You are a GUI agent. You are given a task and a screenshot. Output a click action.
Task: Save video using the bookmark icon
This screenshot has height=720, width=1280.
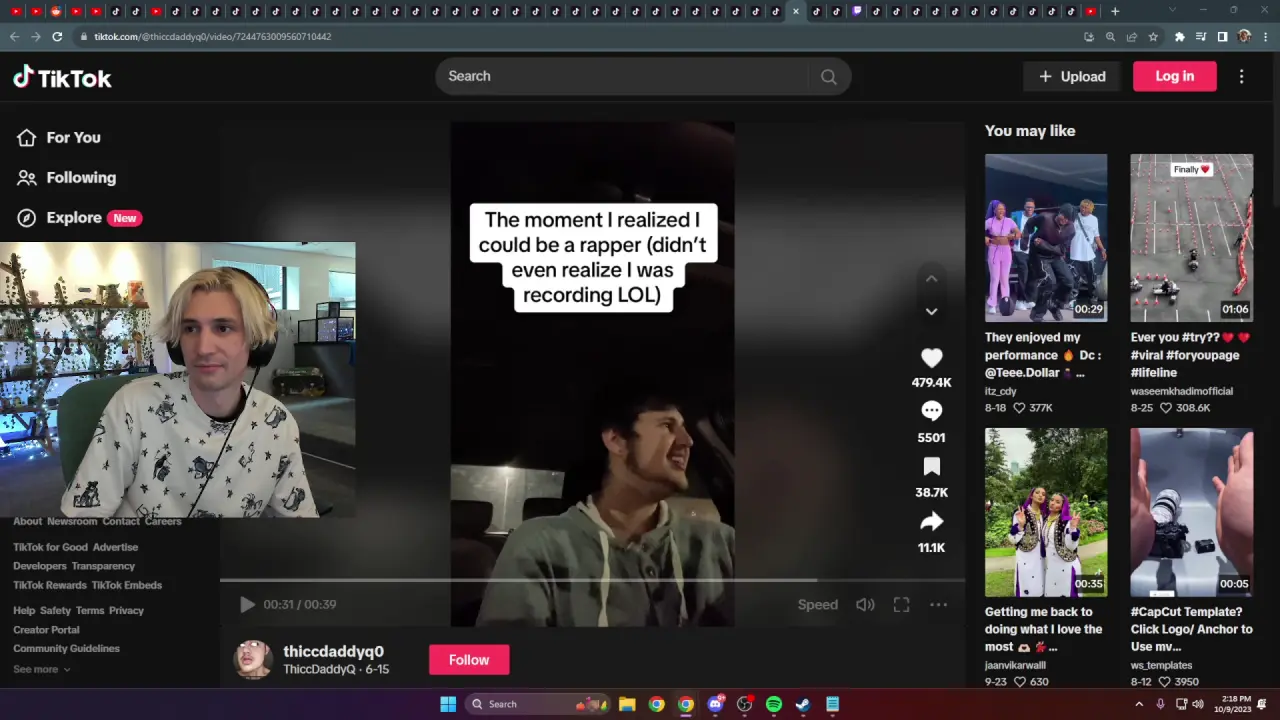(x=931, y=467)
